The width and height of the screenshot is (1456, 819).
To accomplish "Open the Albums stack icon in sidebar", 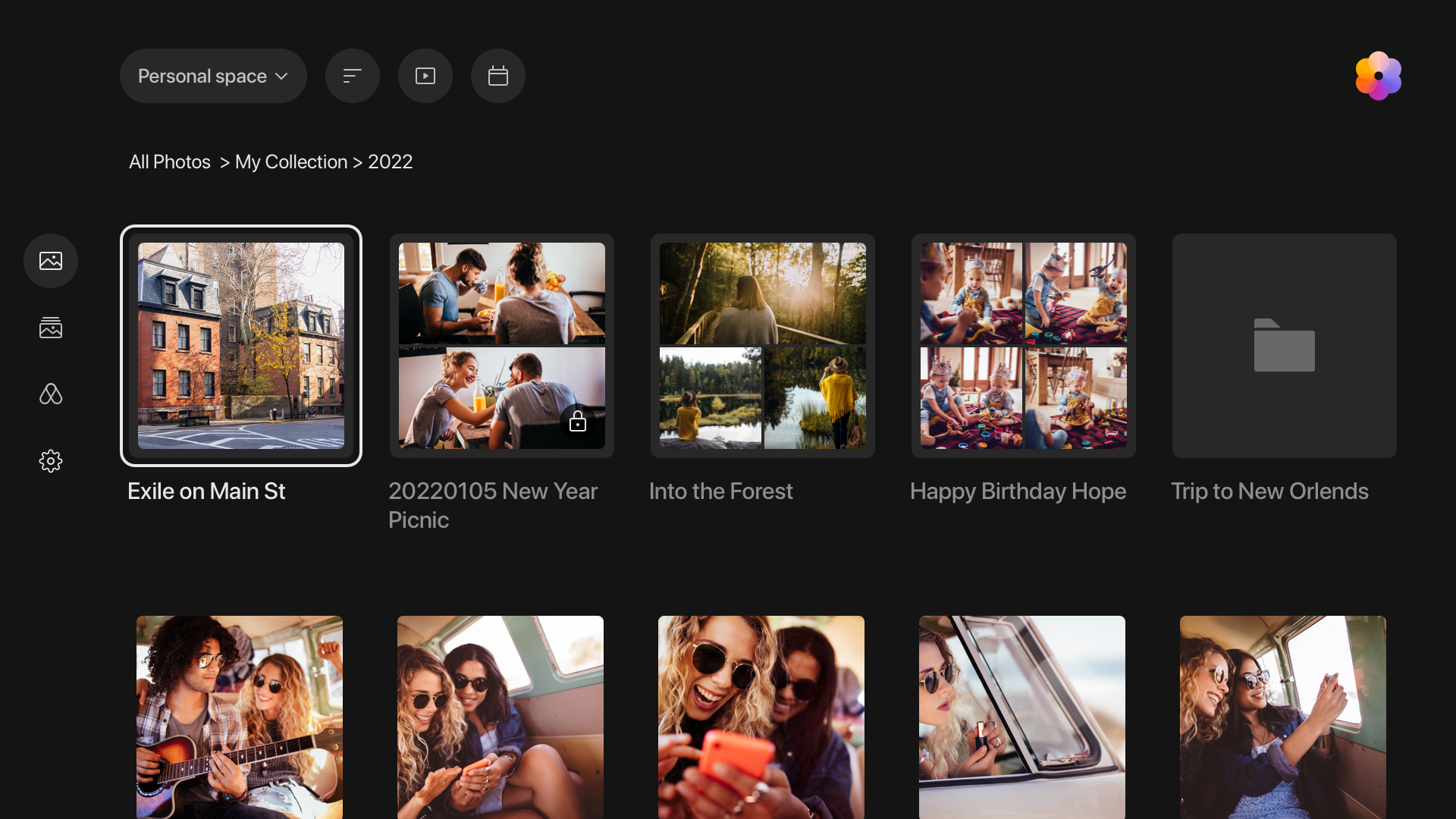I will pyautogui.click(x=51, y=328).
